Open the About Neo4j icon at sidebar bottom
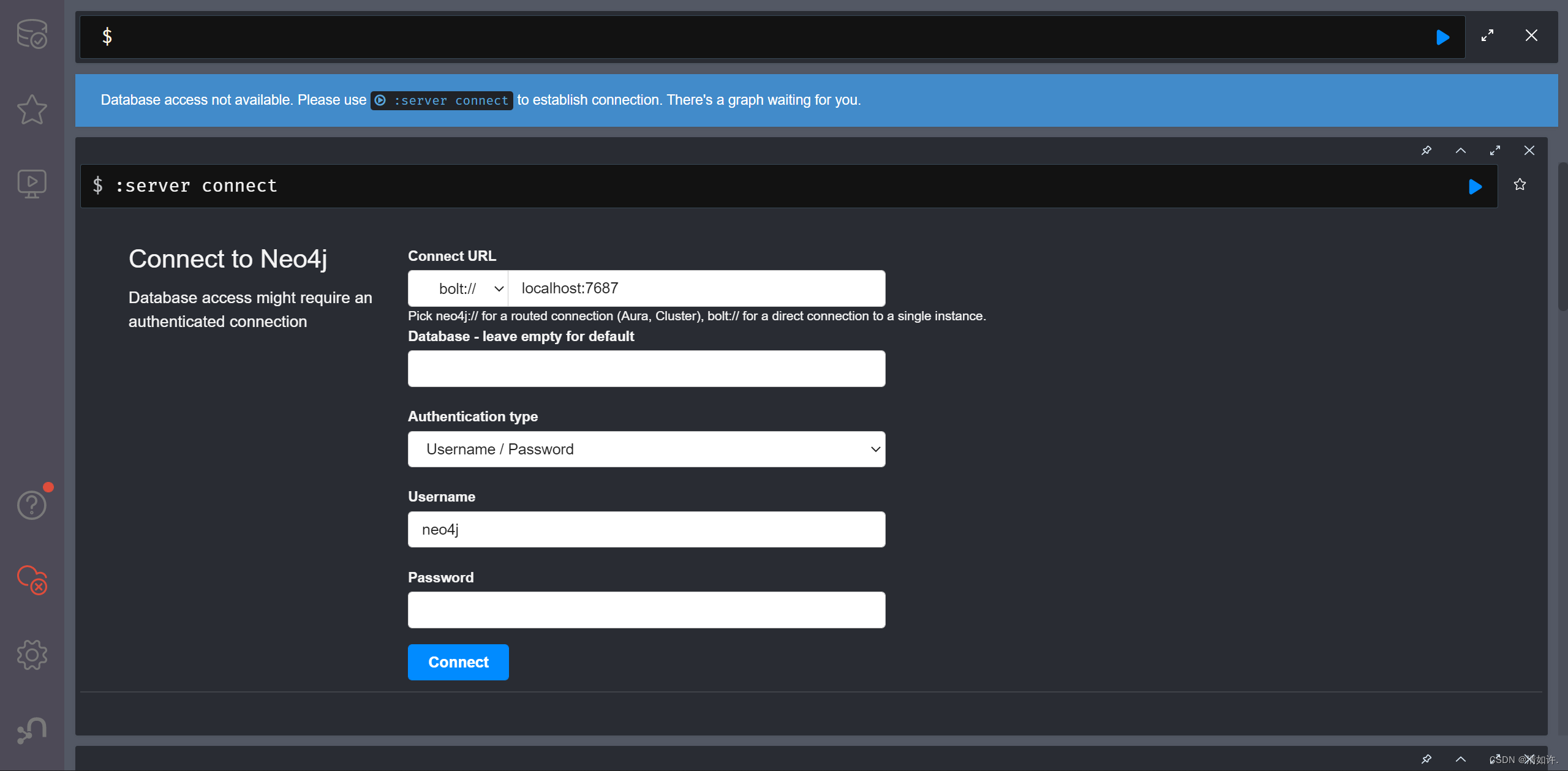 (x=32, y=730)
